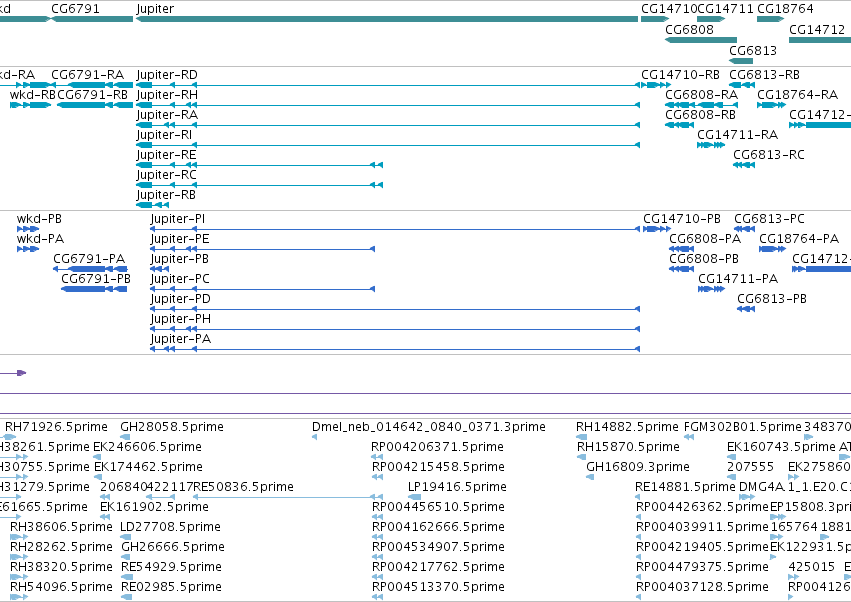Click the RP004206371.5prime EST label

tap(437, 447)
